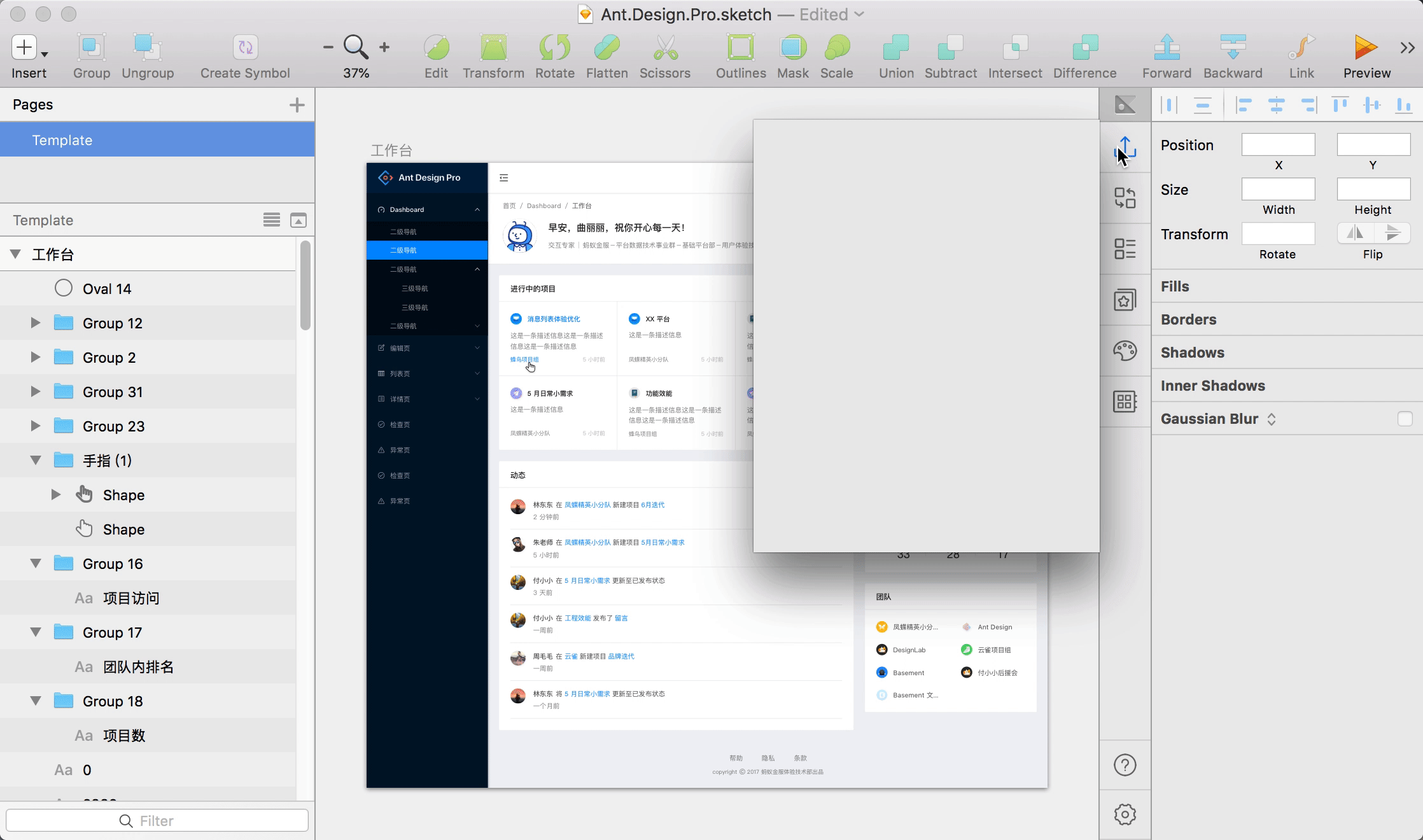Screen dimensions: 1423x840
Task: Toggle the layer list view button
Action: (272, 220)
